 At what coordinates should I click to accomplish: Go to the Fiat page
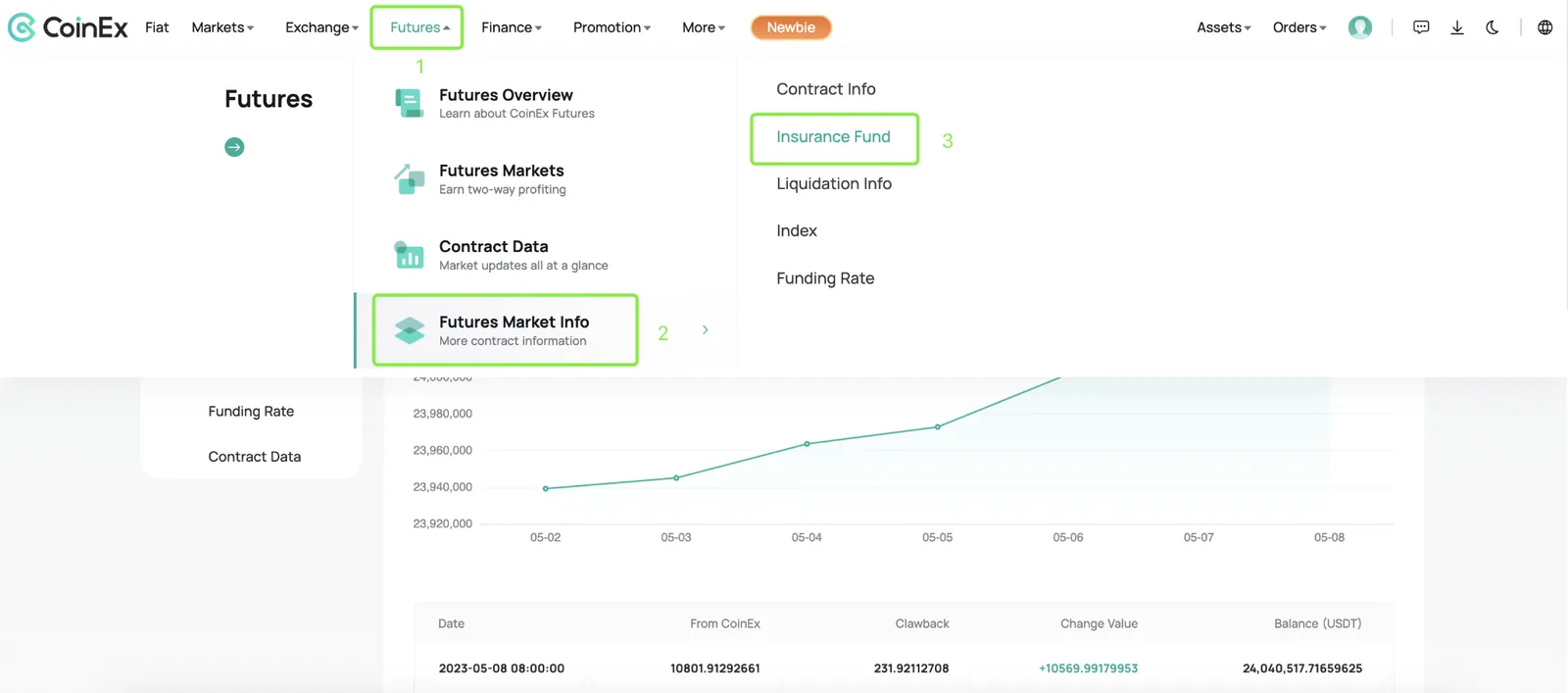(x=157, y=27)
